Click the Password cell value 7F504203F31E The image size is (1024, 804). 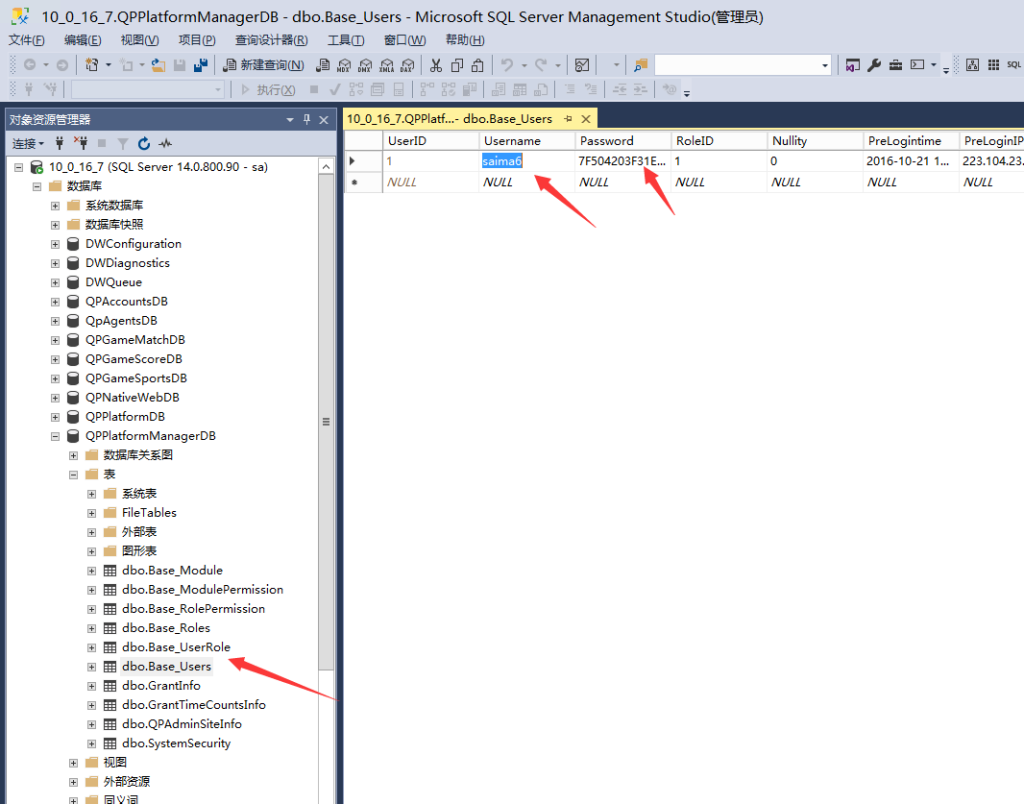(621, 161)
